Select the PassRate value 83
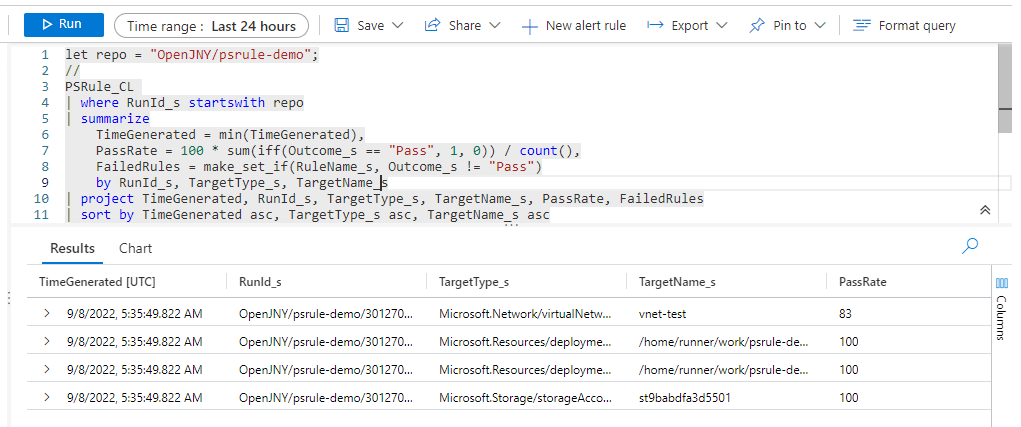Screen dimensions: 1021x427 [846, 314]
